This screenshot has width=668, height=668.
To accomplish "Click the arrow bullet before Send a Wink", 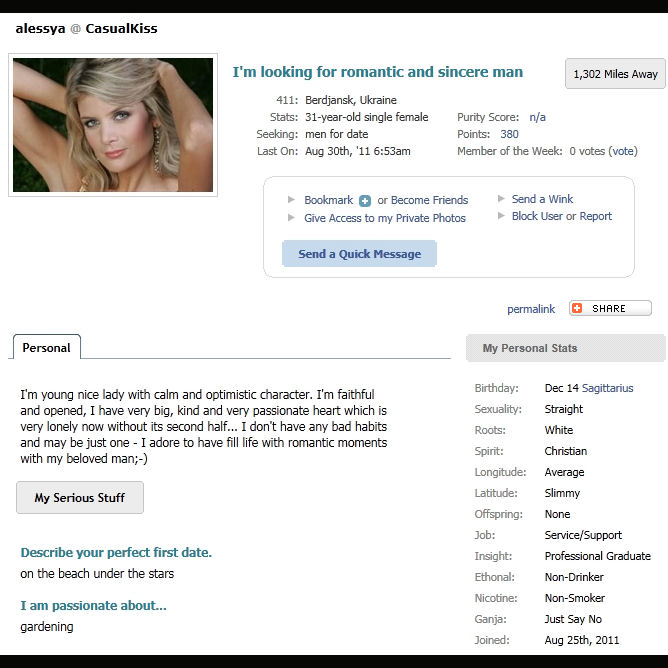I will [501, 199].
